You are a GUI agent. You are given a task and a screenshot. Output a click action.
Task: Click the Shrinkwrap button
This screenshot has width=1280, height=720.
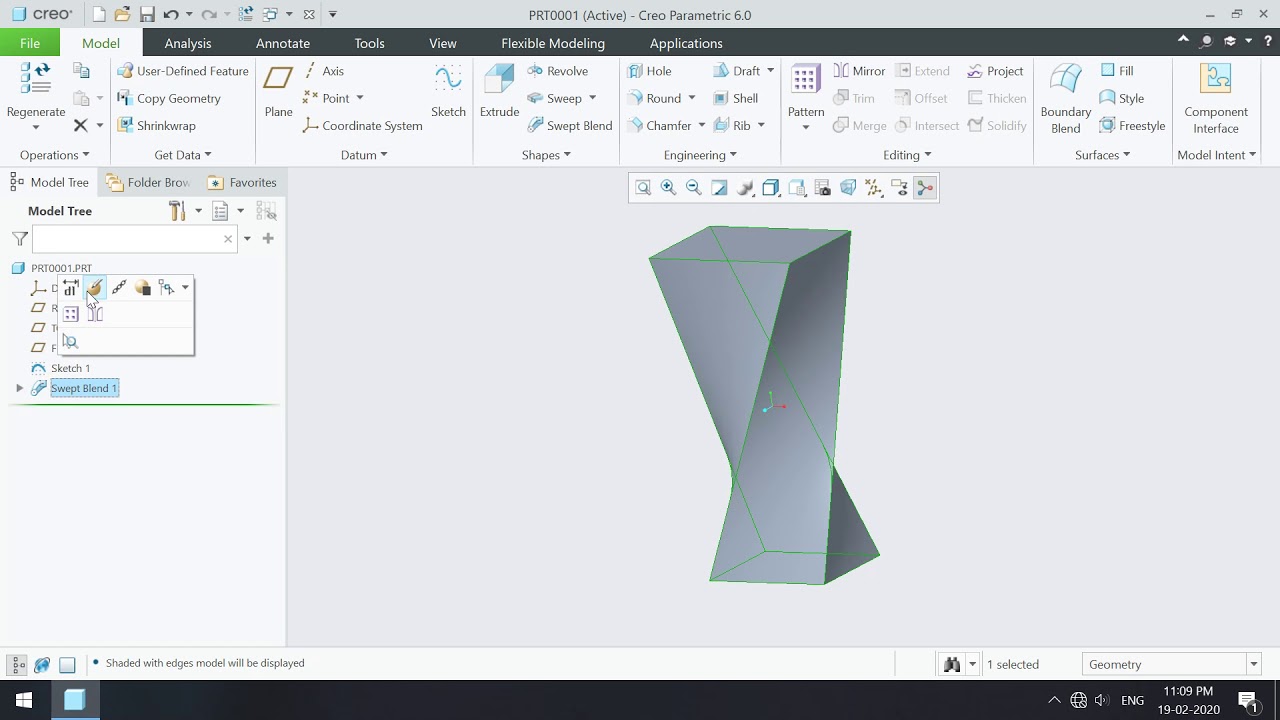157,125
